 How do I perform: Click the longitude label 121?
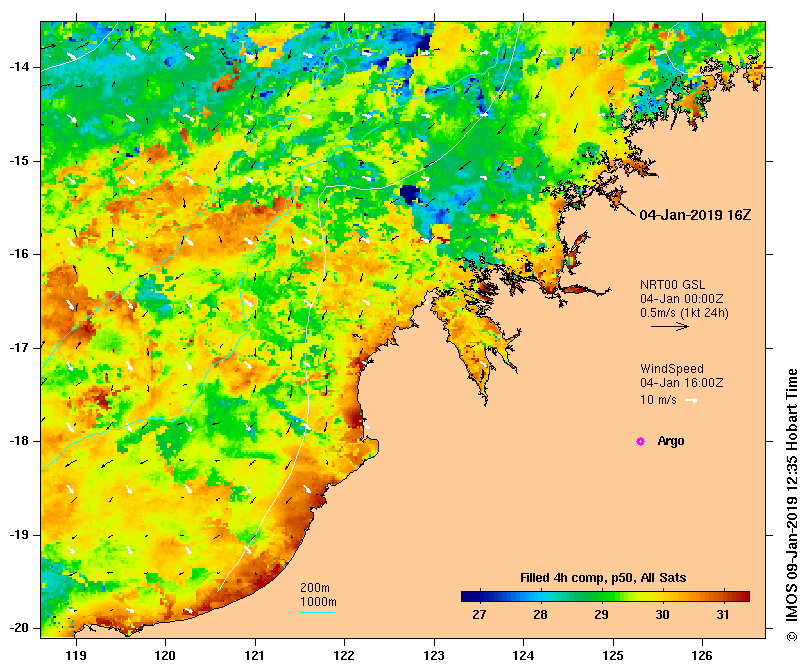point(255,656)
